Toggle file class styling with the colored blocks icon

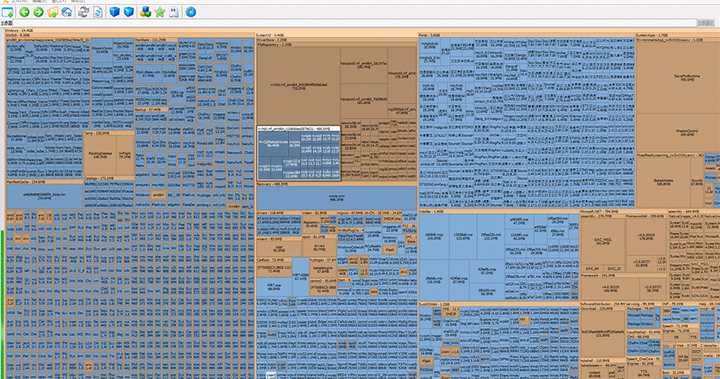click(146, 12)
